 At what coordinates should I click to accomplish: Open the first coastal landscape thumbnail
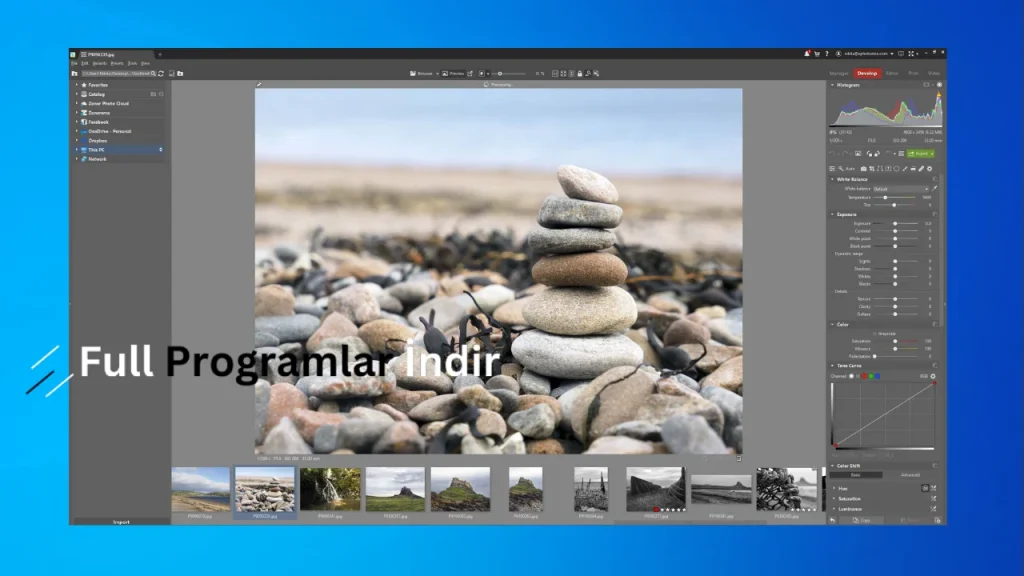[200, 488]
